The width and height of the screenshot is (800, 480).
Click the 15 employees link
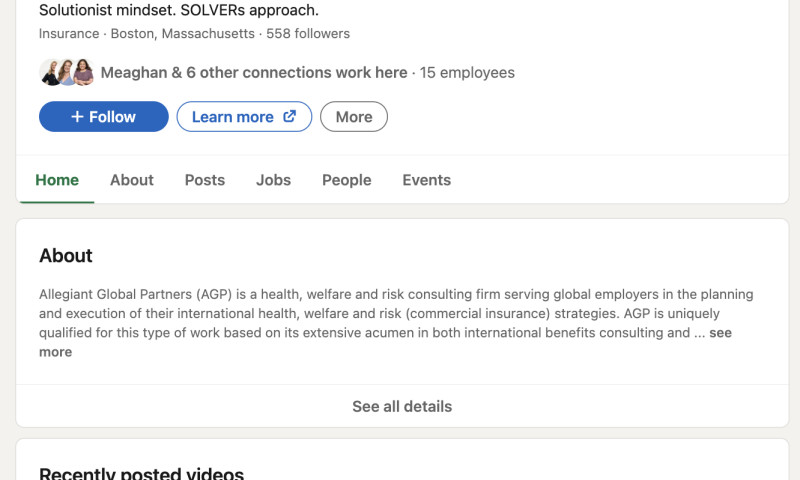[467, 72]
